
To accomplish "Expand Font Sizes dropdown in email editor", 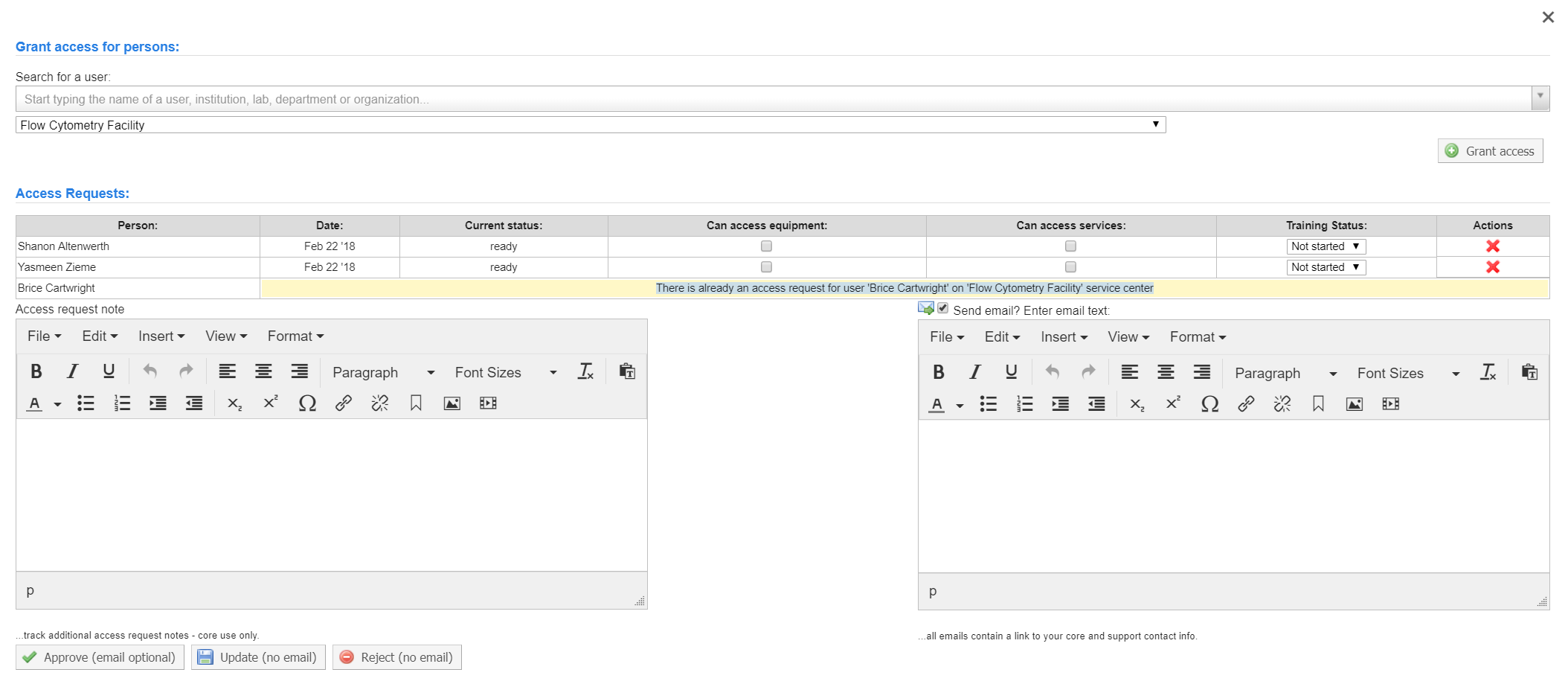I will click(1407, 374).
